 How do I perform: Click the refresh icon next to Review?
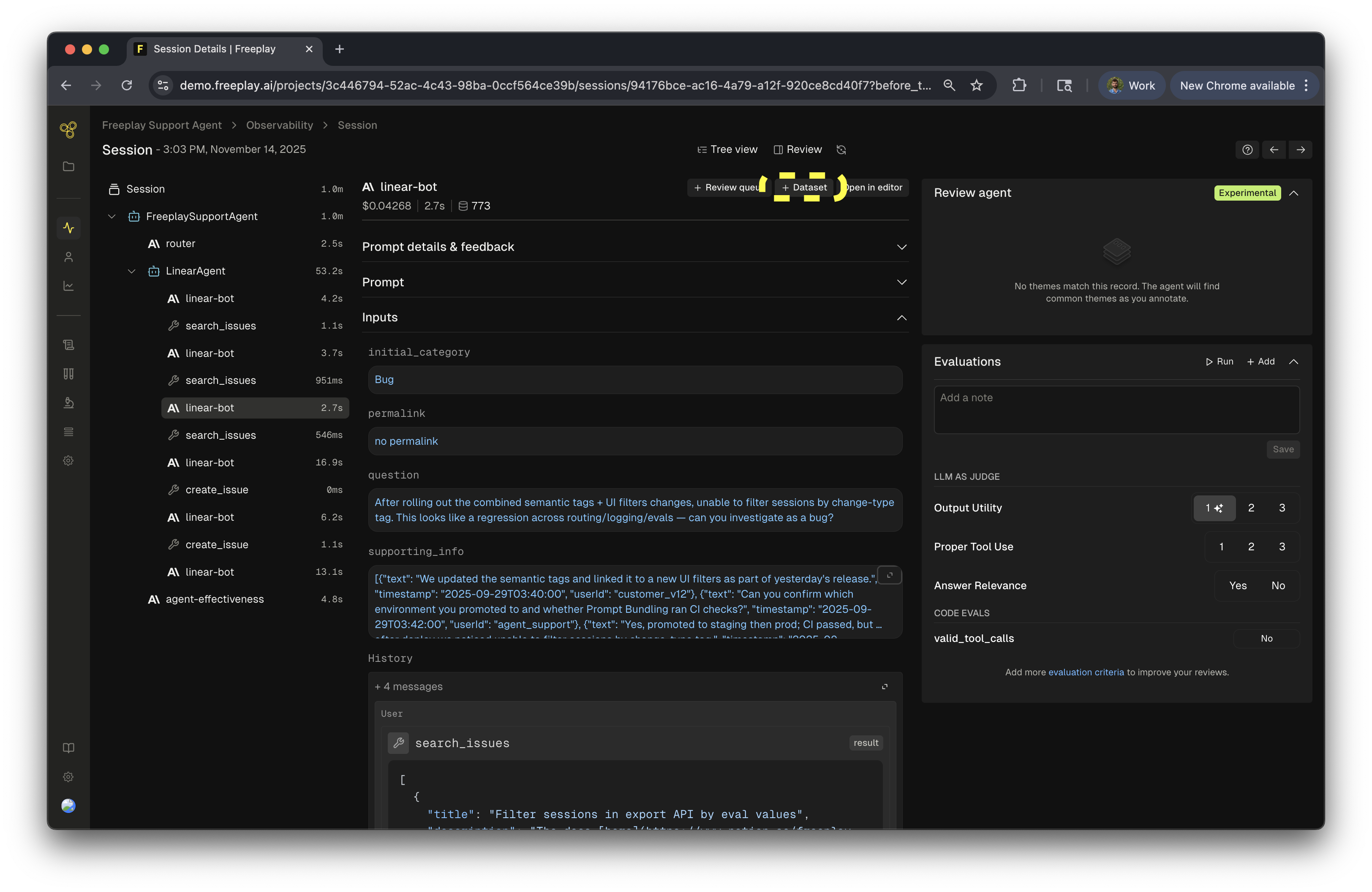(x=841, y=150)
